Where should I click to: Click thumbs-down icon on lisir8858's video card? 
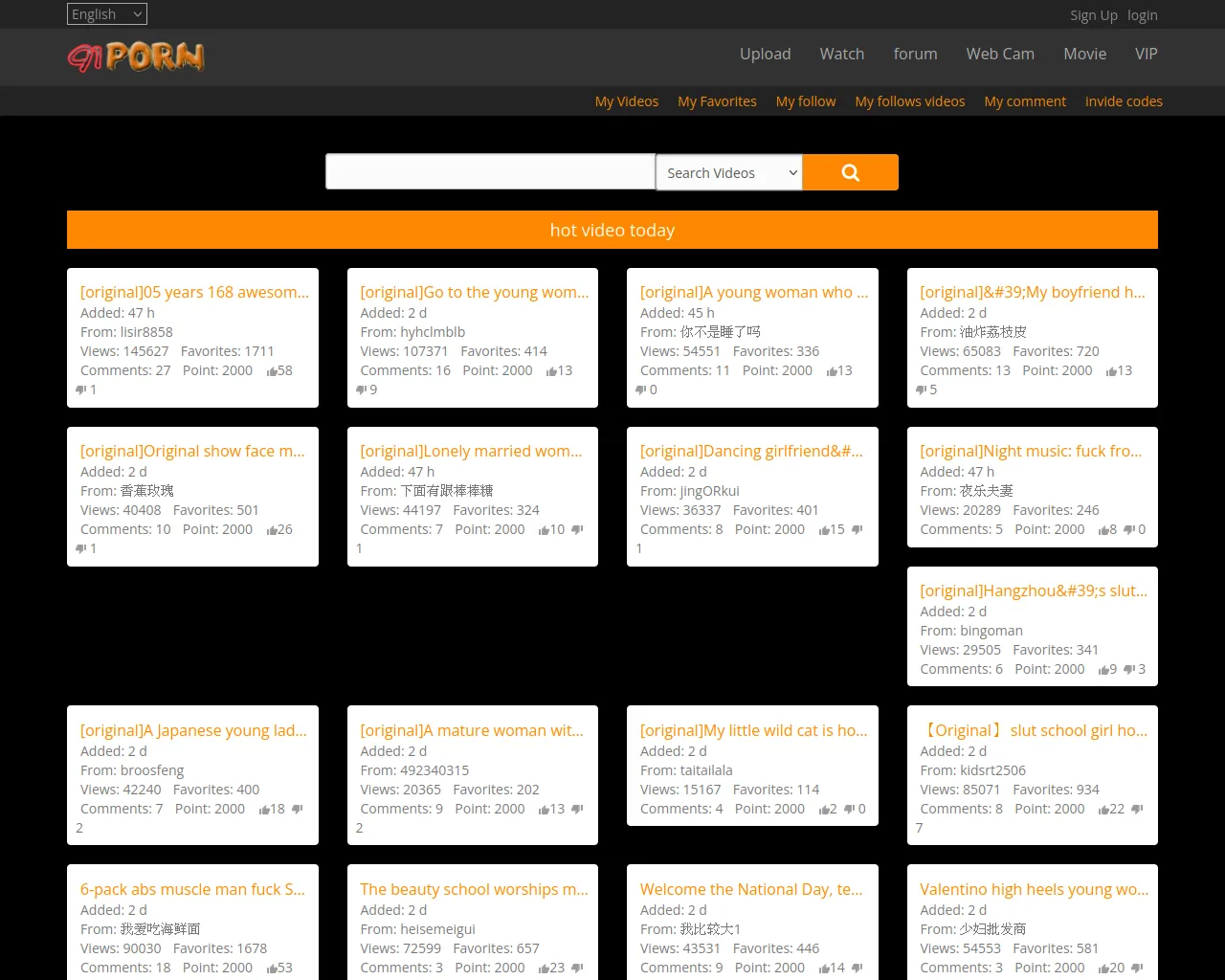coord(81,390)
